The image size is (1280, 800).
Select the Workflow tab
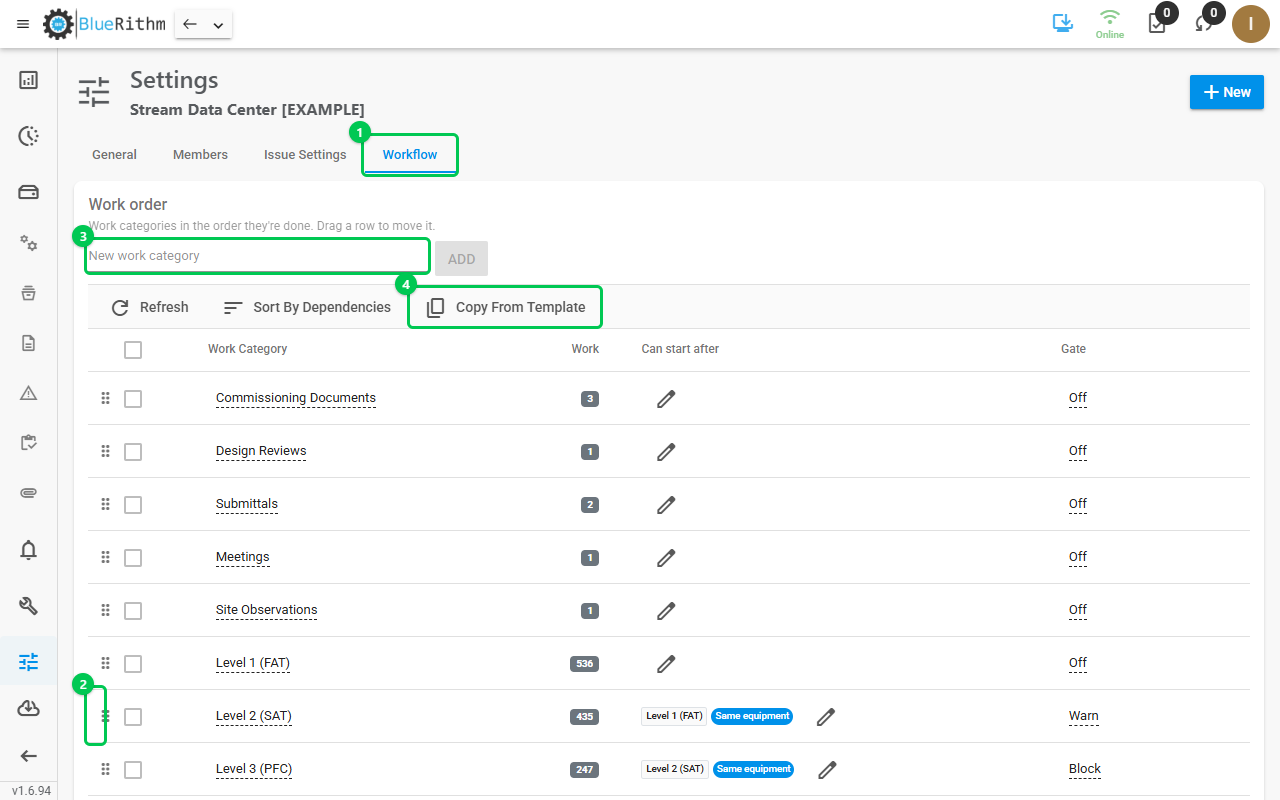coord(410,155)
